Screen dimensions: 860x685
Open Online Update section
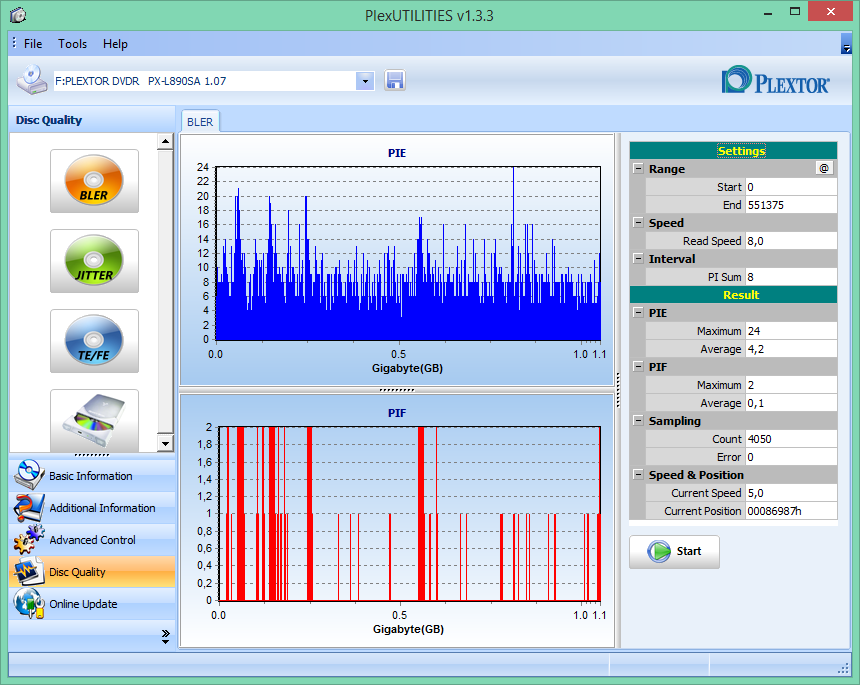click(x=92, y=604)
